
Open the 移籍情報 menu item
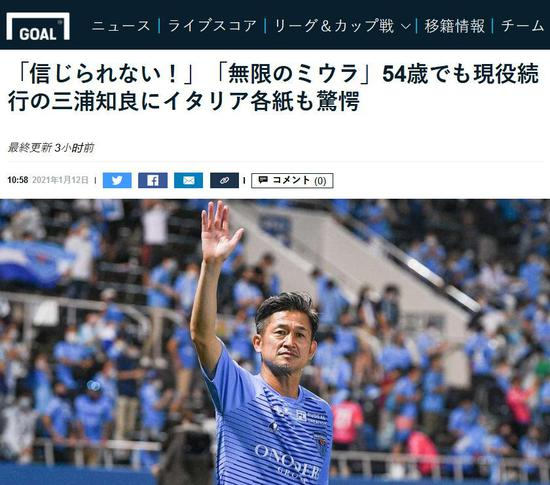[x=455, y=26]
